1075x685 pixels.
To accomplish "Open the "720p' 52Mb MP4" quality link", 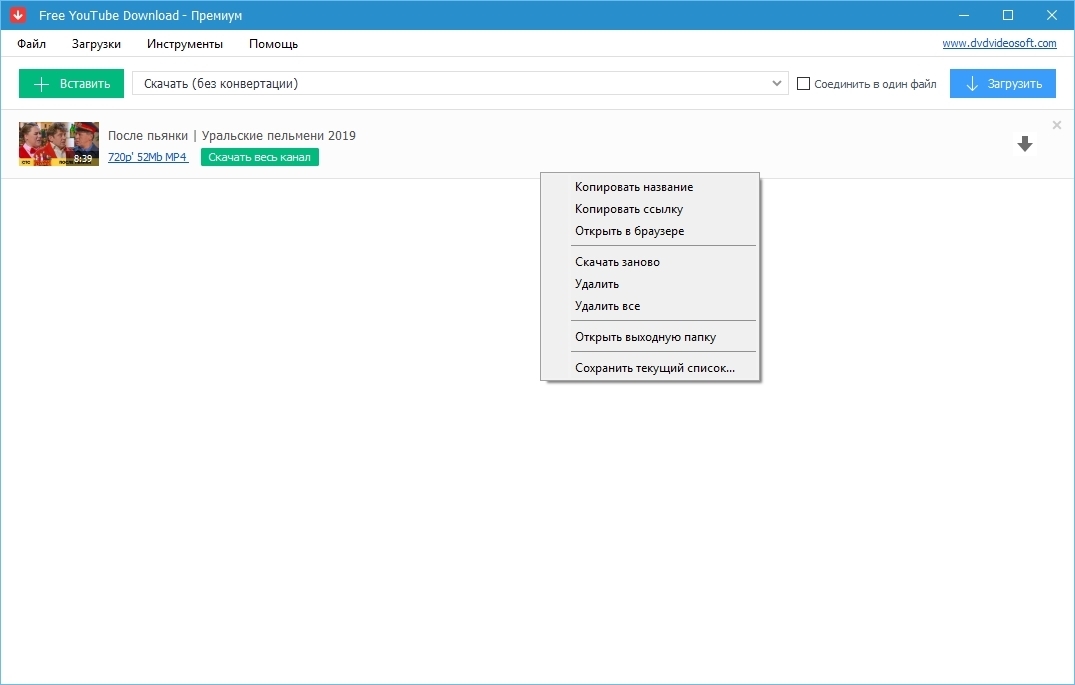I will pos(148,157).
